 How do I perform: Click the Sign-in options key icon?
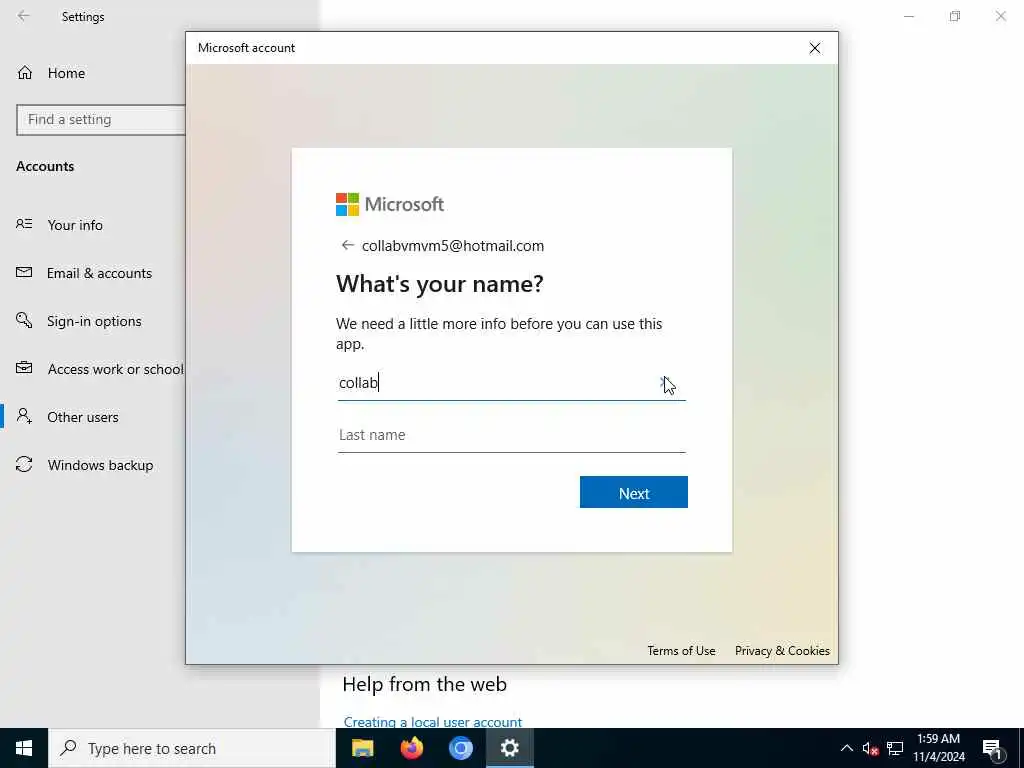[x=24, y=320]
